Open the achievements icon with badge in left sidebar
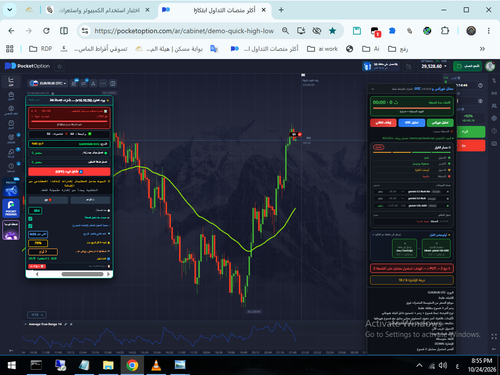The height and width of the screenshot is (375, 500). [x=11, y=138]
